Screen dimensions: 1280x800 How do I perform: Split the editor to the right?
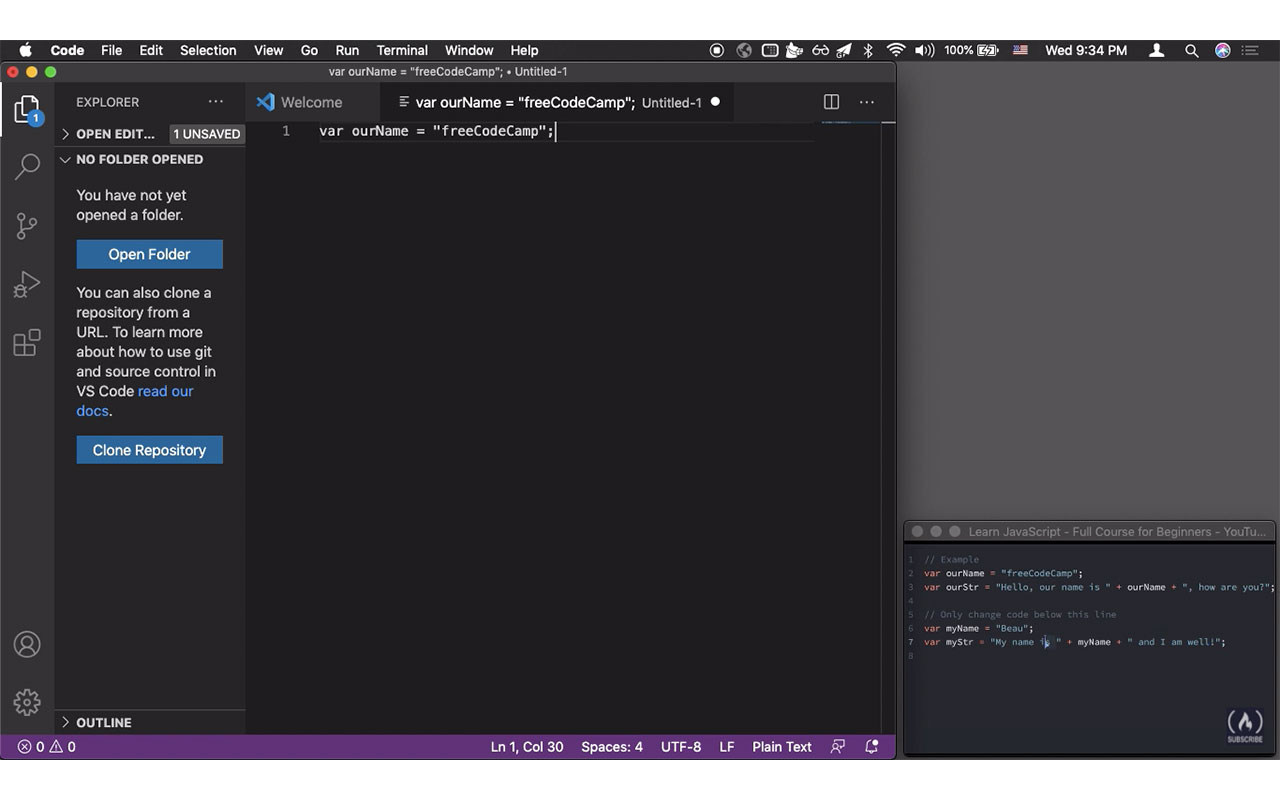tap(831, 102)
